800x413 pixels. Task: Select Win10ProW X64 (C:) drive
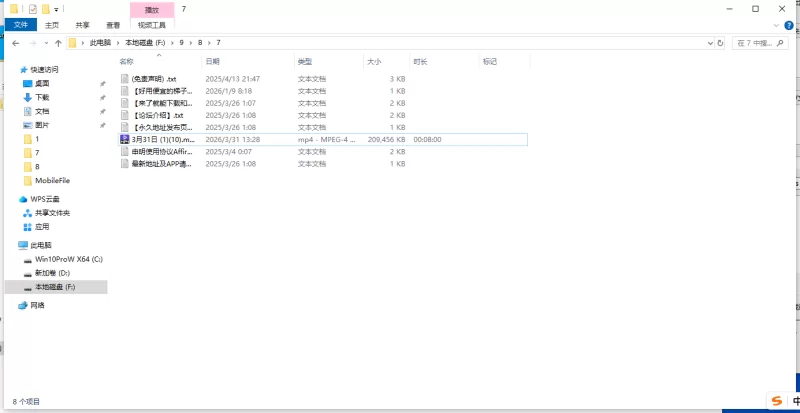click(69, 259)
